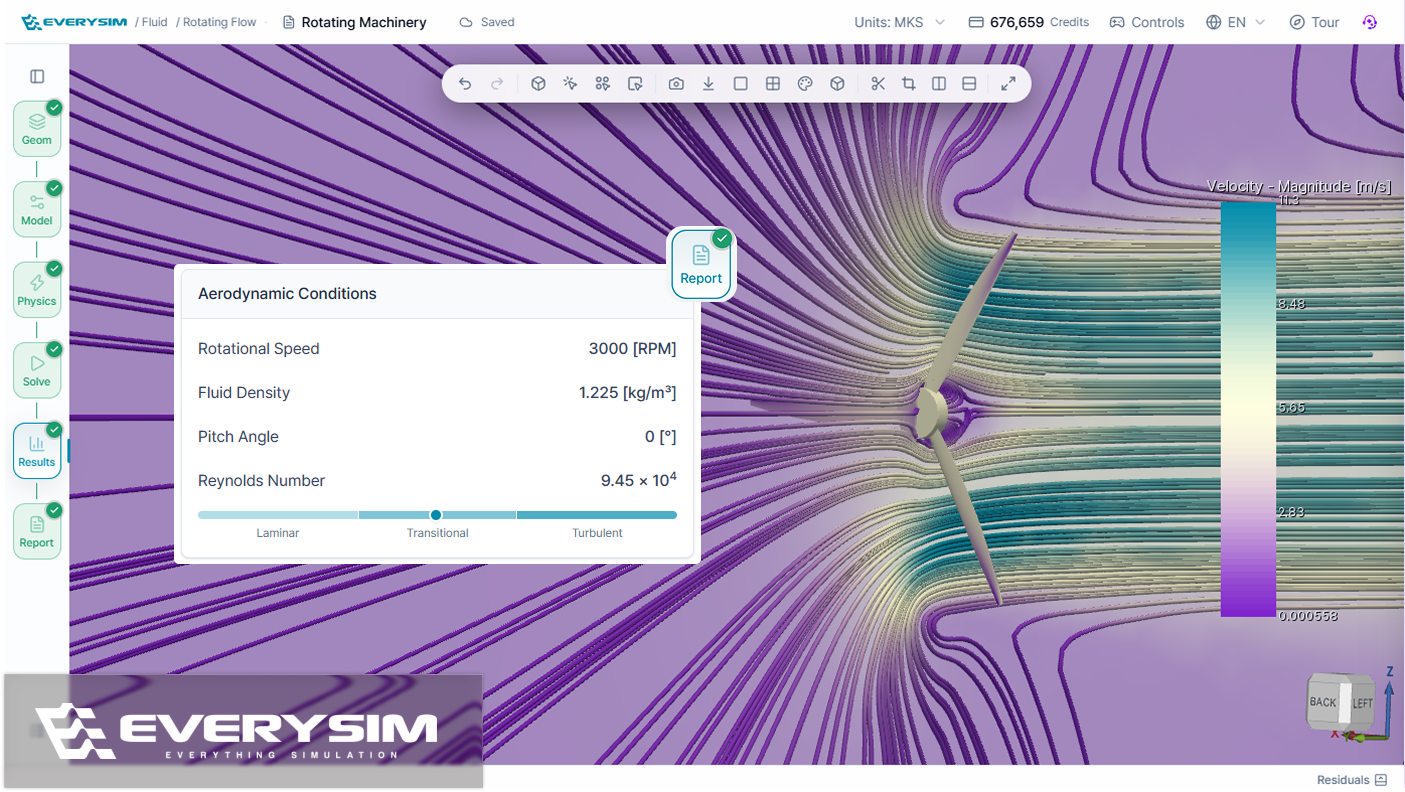Split the view with vertical columns icon
Image resolution: width=1405 pixels, height=792 pixels.
(939, 84)
